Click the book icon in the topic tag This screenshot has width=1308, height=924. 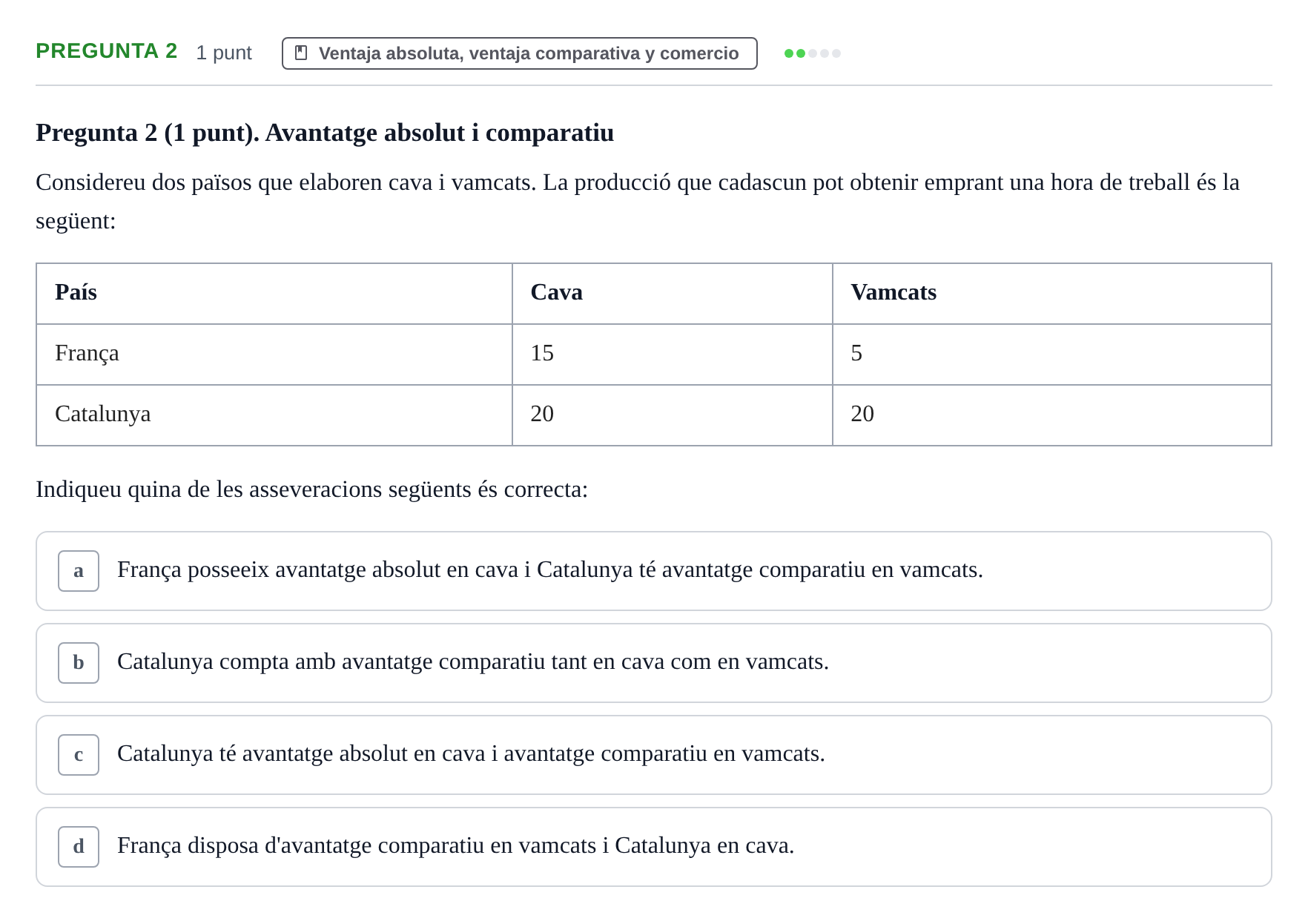(x=301, y=53)
